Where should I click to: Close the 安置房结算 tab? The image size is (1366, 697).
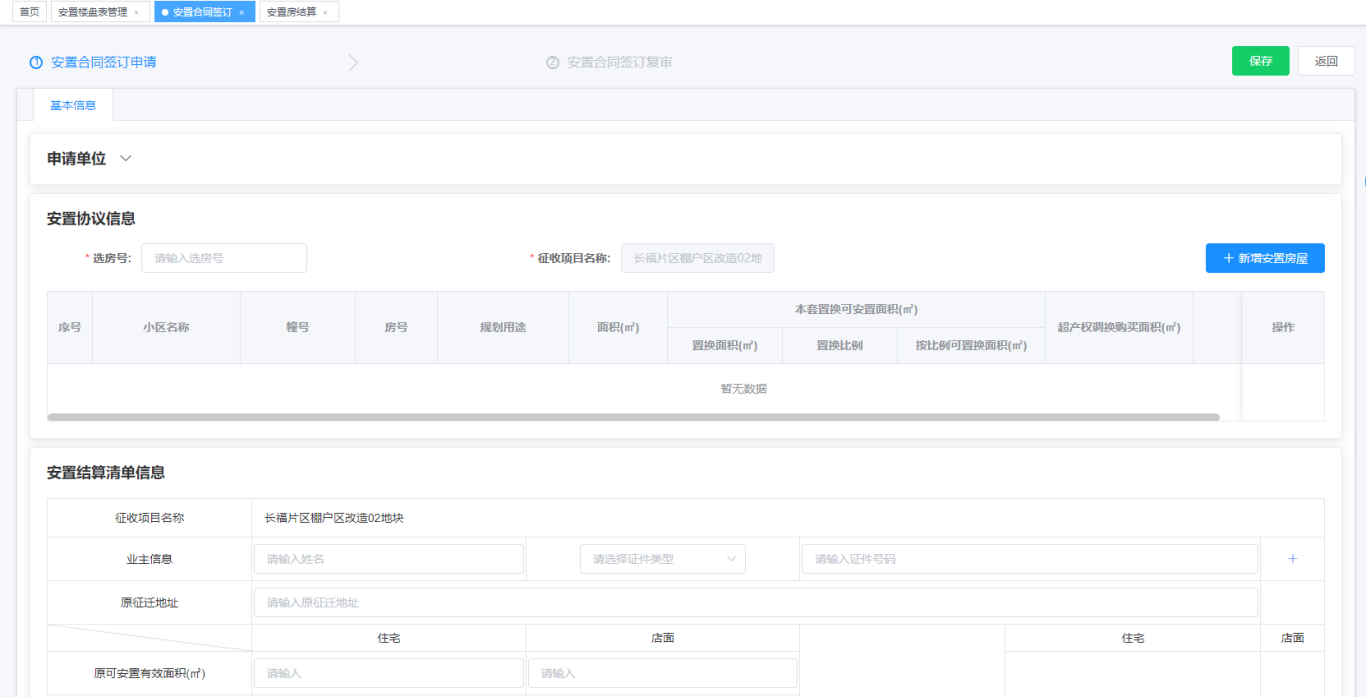[x=325, y=12]
